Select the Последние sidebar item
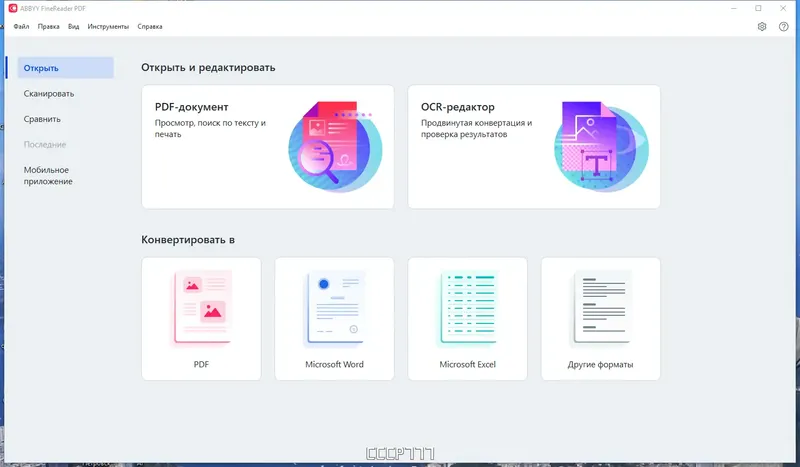 pos(45,144)
